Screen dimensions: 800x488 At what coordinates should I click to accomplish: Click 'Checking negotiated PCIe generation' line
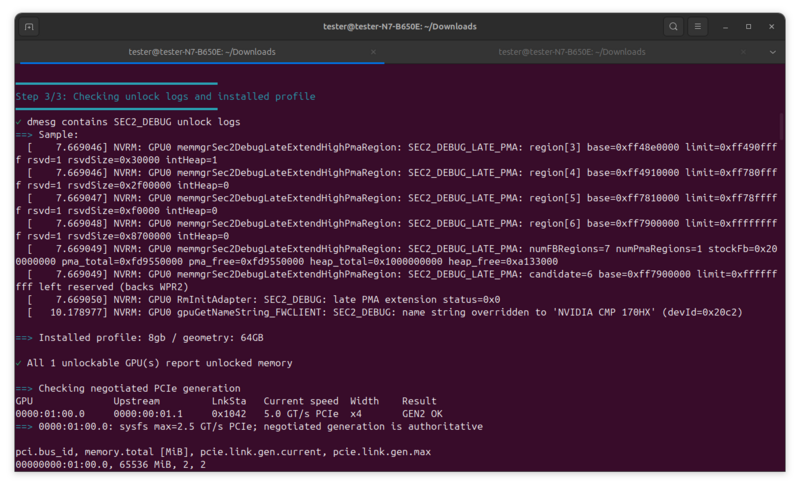128,388
